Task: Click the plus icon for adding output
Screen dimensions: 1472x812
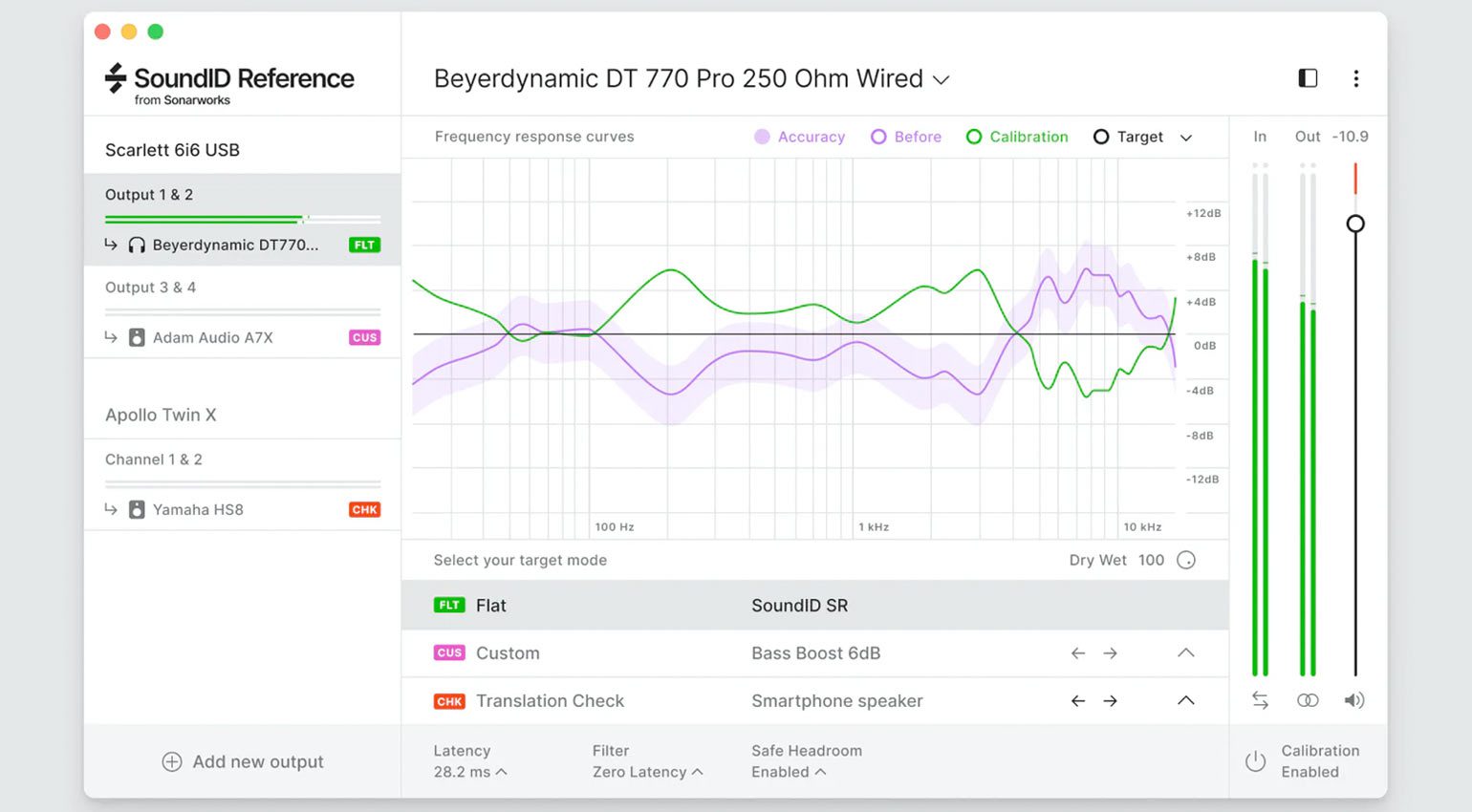Action: pos(172,762)
